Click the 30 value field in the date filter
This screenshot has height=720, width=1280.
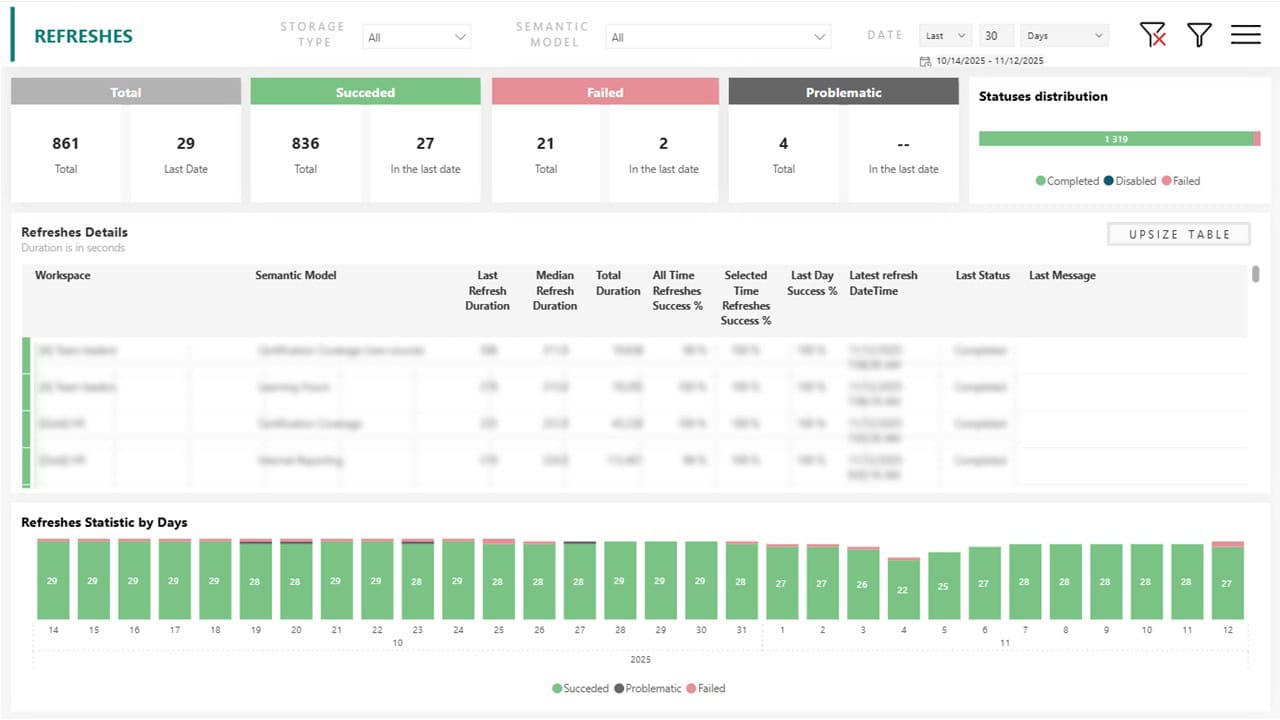tap(996, 35)
